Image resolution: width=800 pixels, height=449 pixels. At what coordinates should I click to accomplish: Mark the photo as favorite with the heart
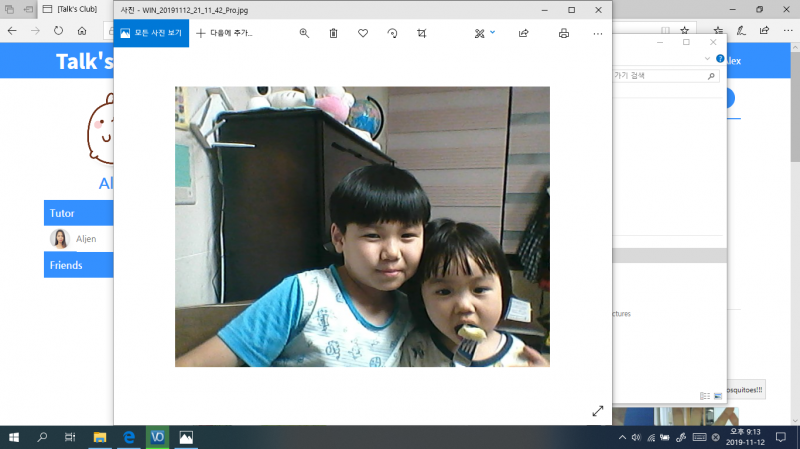tap(362, 33)
